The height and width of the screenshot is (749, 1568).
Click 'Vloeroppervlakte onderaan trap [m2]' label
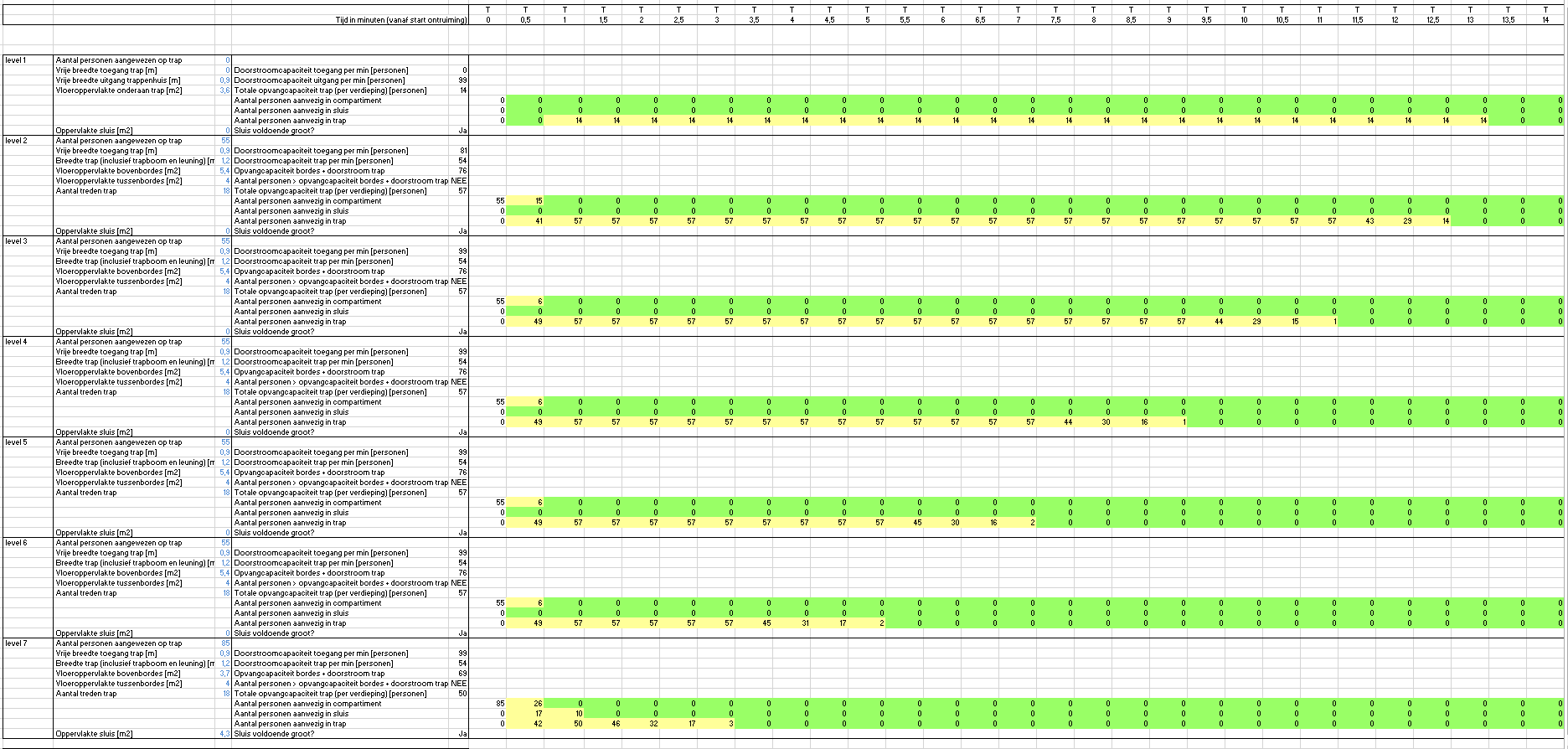click(x=118, y=90)
